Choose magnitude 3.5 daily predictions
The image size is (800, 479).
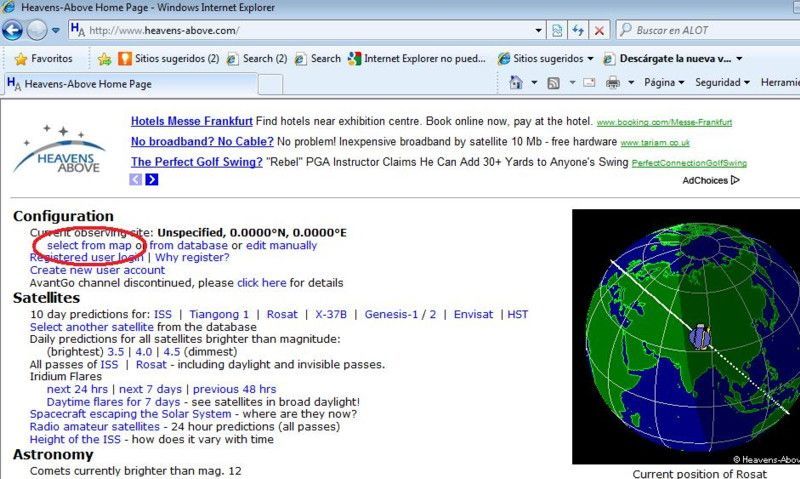(x=116, y=352)
